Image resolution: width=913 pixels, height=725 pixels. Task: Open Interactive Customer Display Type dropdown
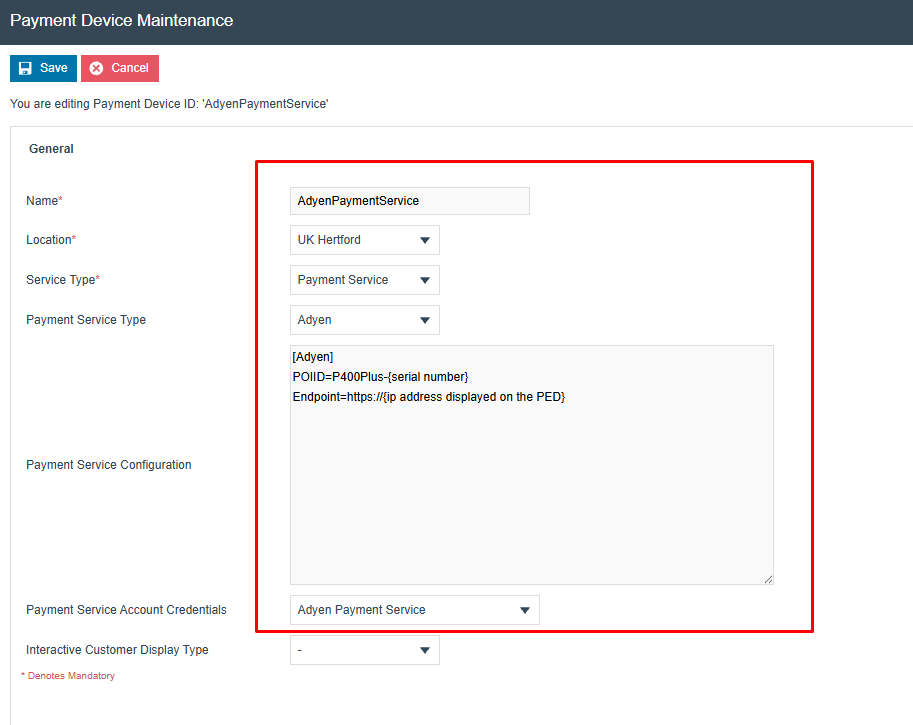[365, 650]
